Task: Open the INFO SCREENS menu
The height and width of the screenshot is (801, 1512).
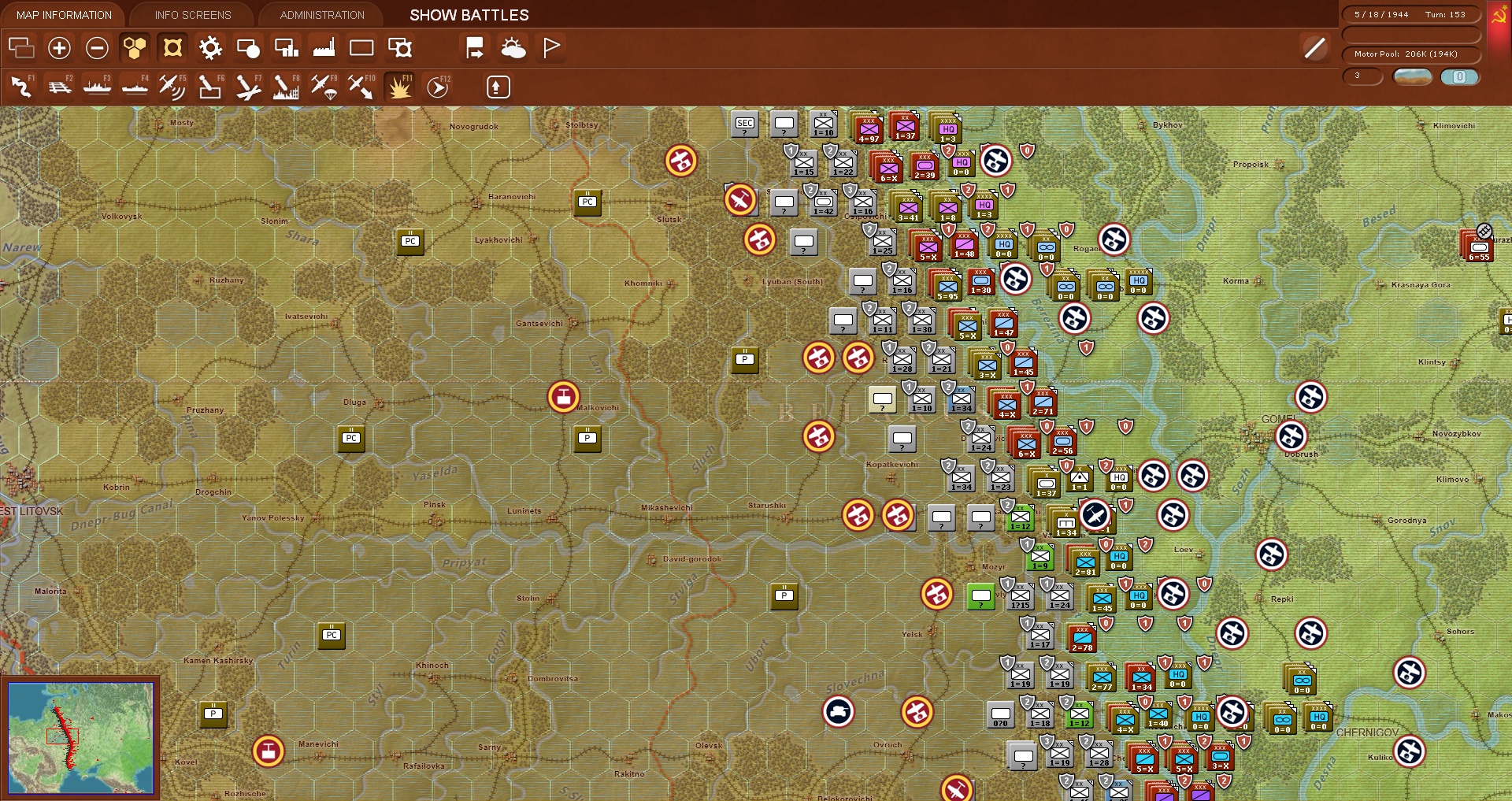Action: point(192,14)
